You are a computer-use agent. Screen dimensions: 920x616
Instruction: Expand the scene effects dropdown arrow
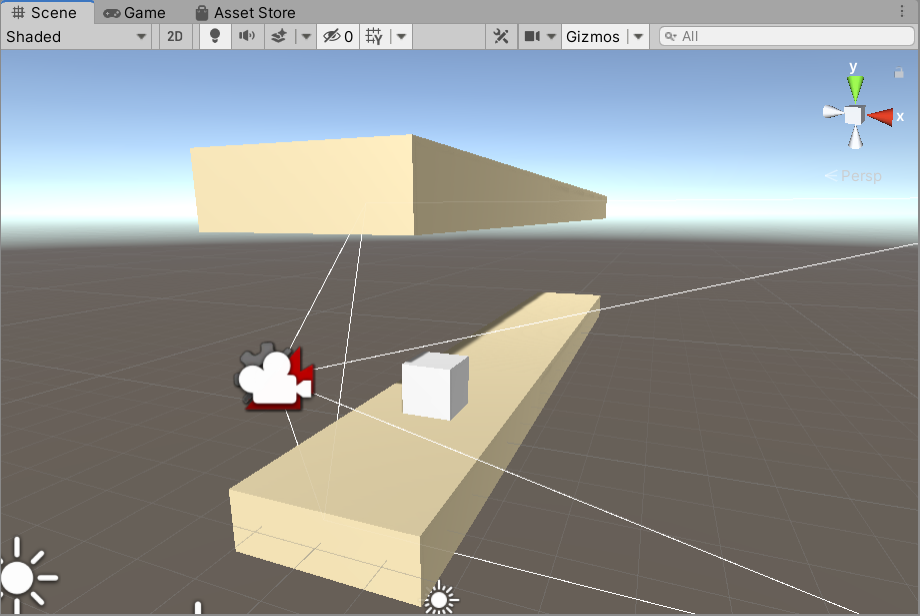click(x=306, y=36)
